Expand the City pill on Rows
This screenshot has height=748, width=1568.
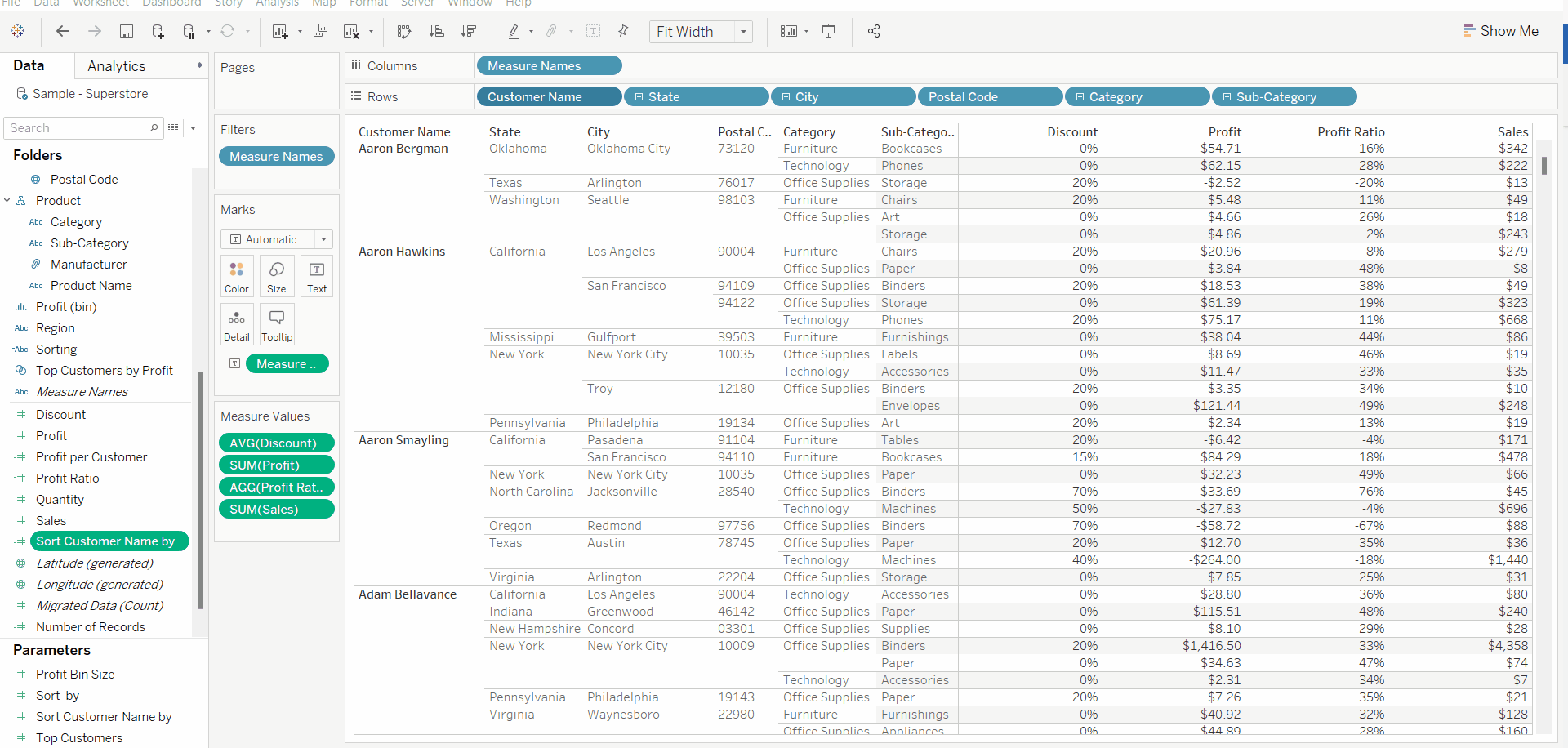(786, 97)
